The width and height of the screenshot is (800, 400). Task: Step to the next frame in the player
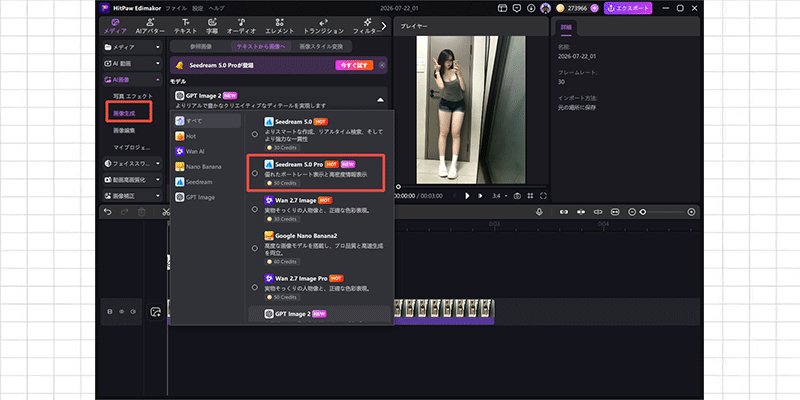click(x=480, y=196)
